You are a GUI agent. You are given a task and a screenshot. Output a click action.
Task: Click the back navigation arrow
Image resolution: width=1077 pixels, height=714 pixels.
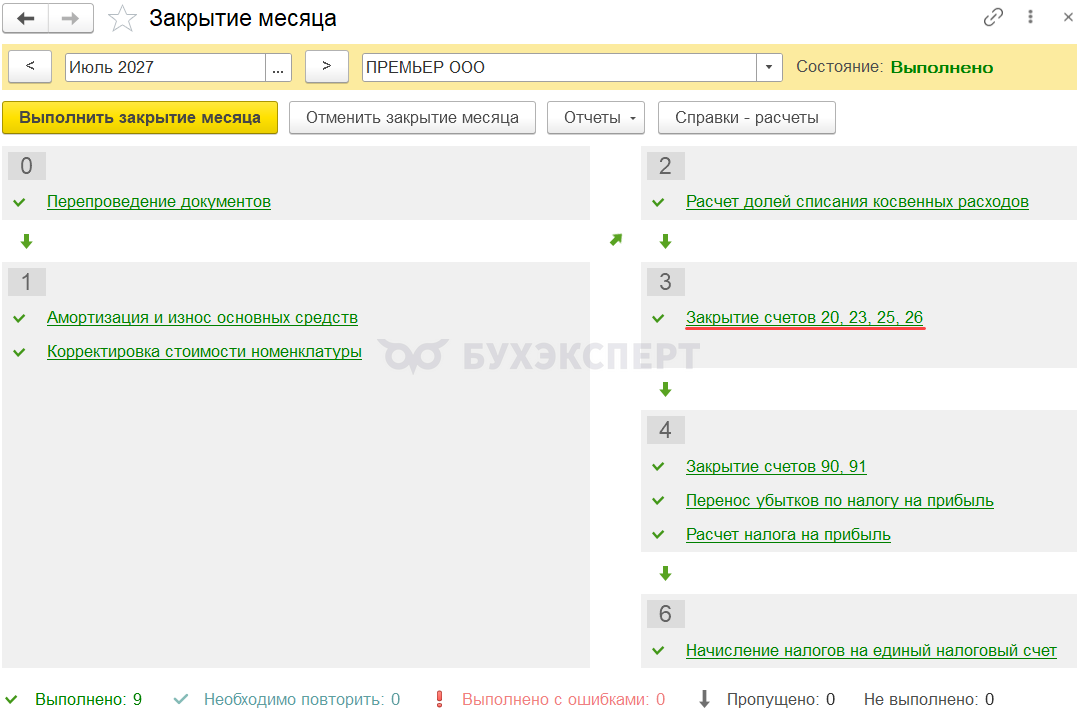click(x=25, y=19)
